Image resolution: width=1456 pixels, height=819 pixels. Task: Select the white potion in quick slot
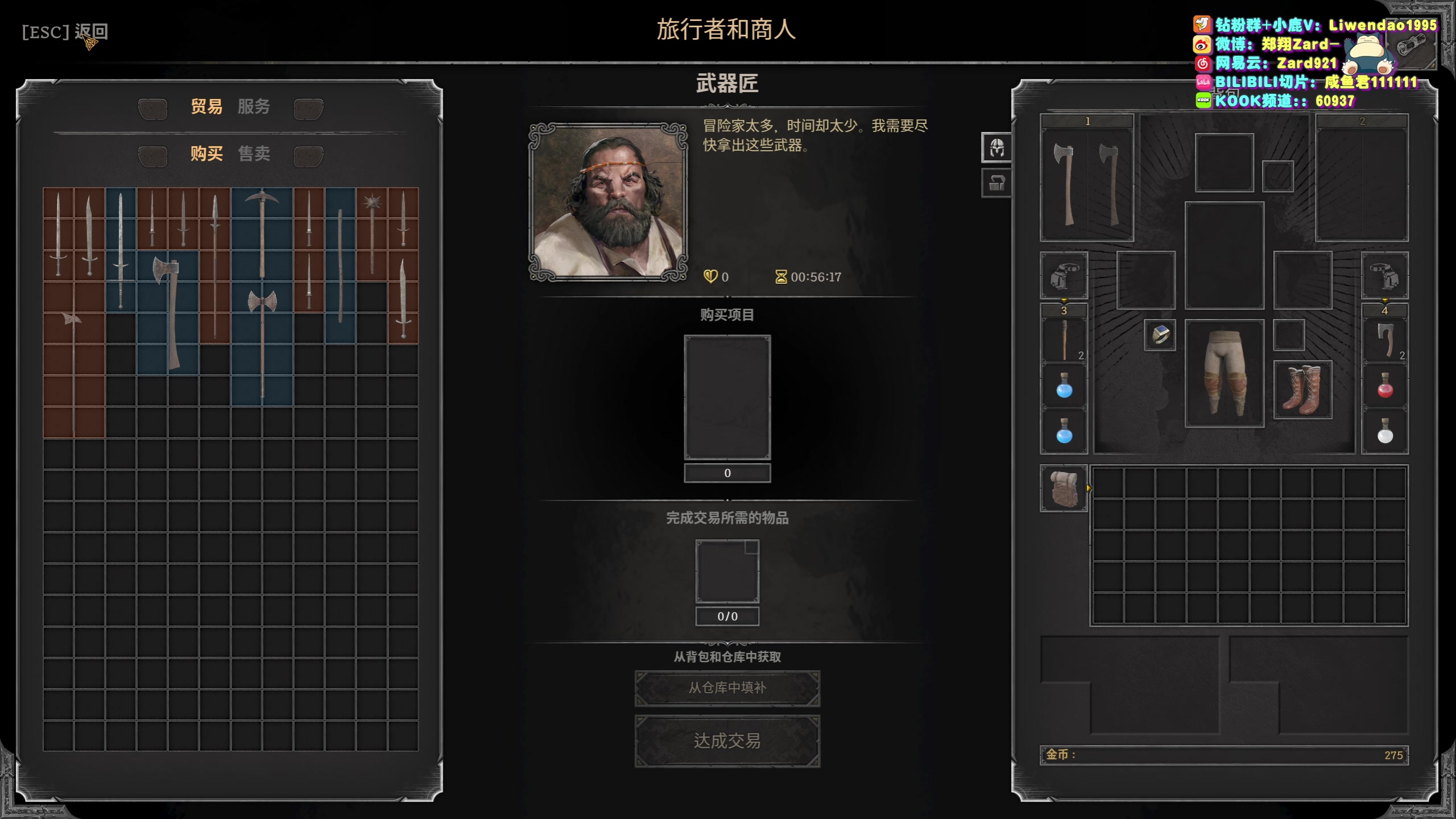pyautogui.click(x=1385, y=431)
